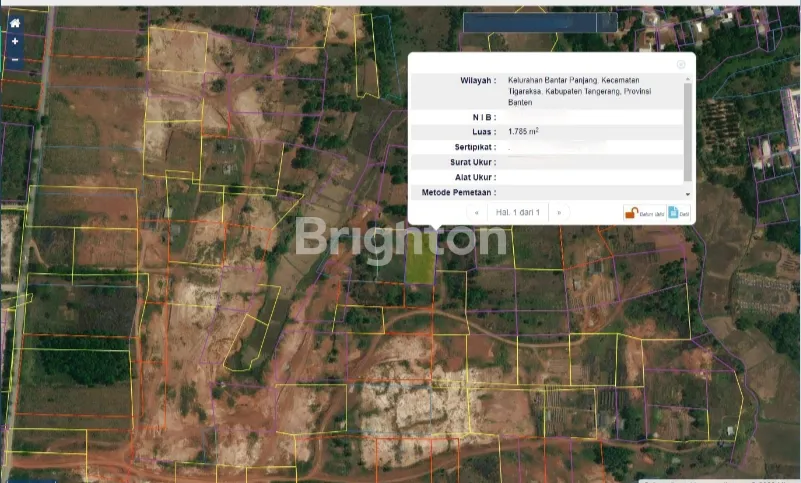Close the parcel info popup
801x483 pixels.
681,64
